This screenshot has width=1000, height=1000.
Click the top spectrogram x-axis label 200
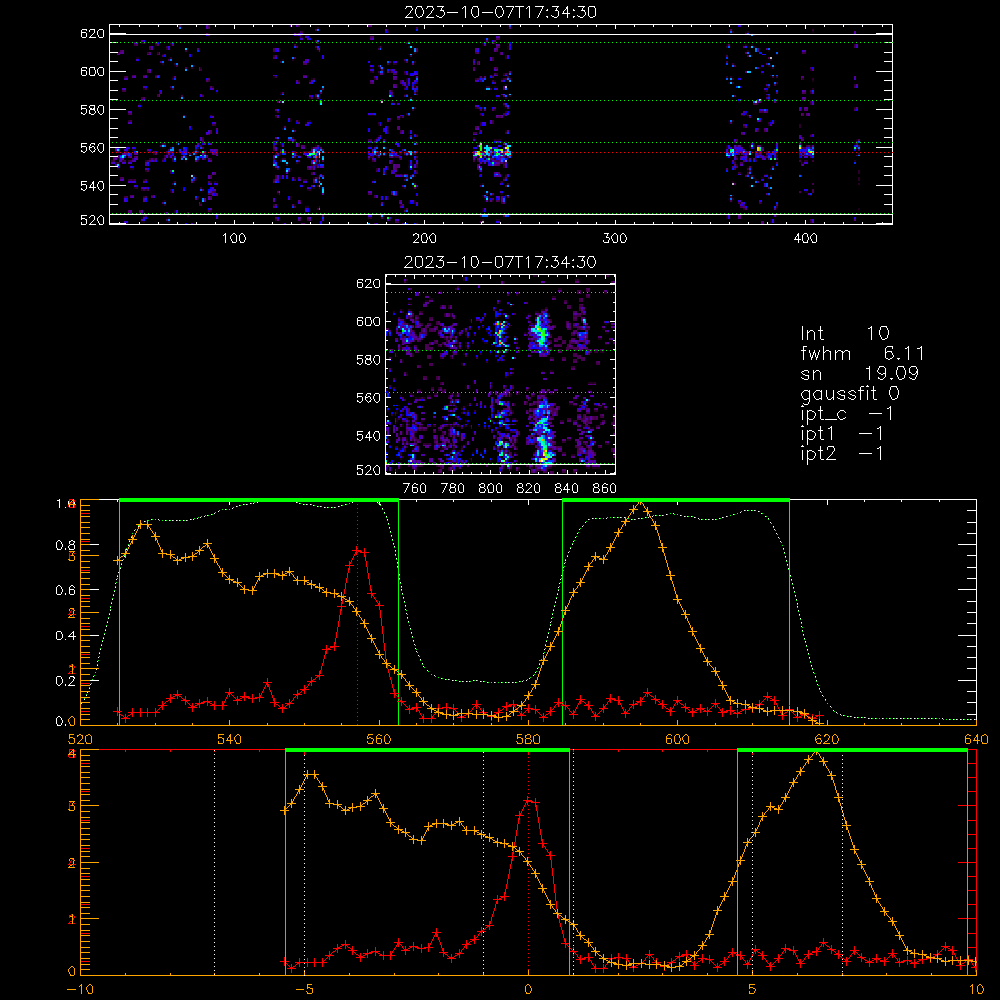424,239
